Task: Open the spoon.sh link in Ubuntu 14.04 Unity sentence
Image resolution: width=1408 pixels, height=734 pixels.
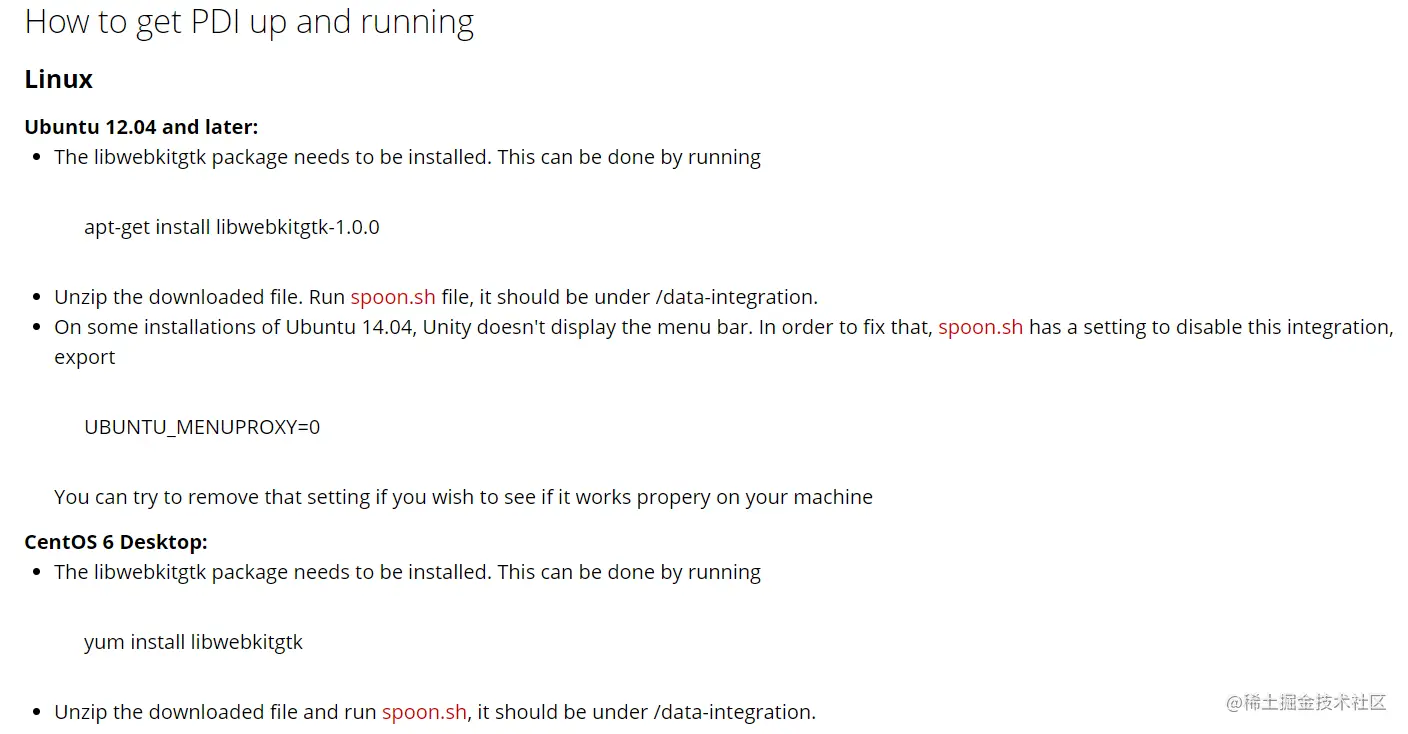Action: [x=980, y=327]
